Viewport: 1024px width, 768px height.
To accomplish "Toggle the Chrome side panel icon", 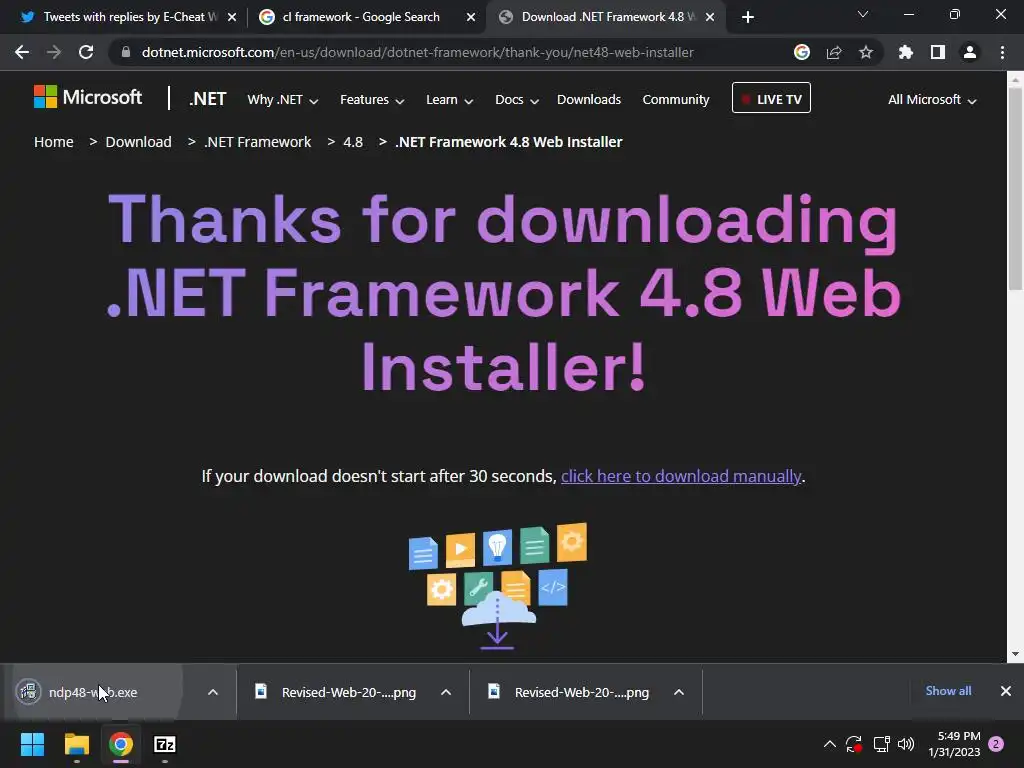I will point(938,52).
